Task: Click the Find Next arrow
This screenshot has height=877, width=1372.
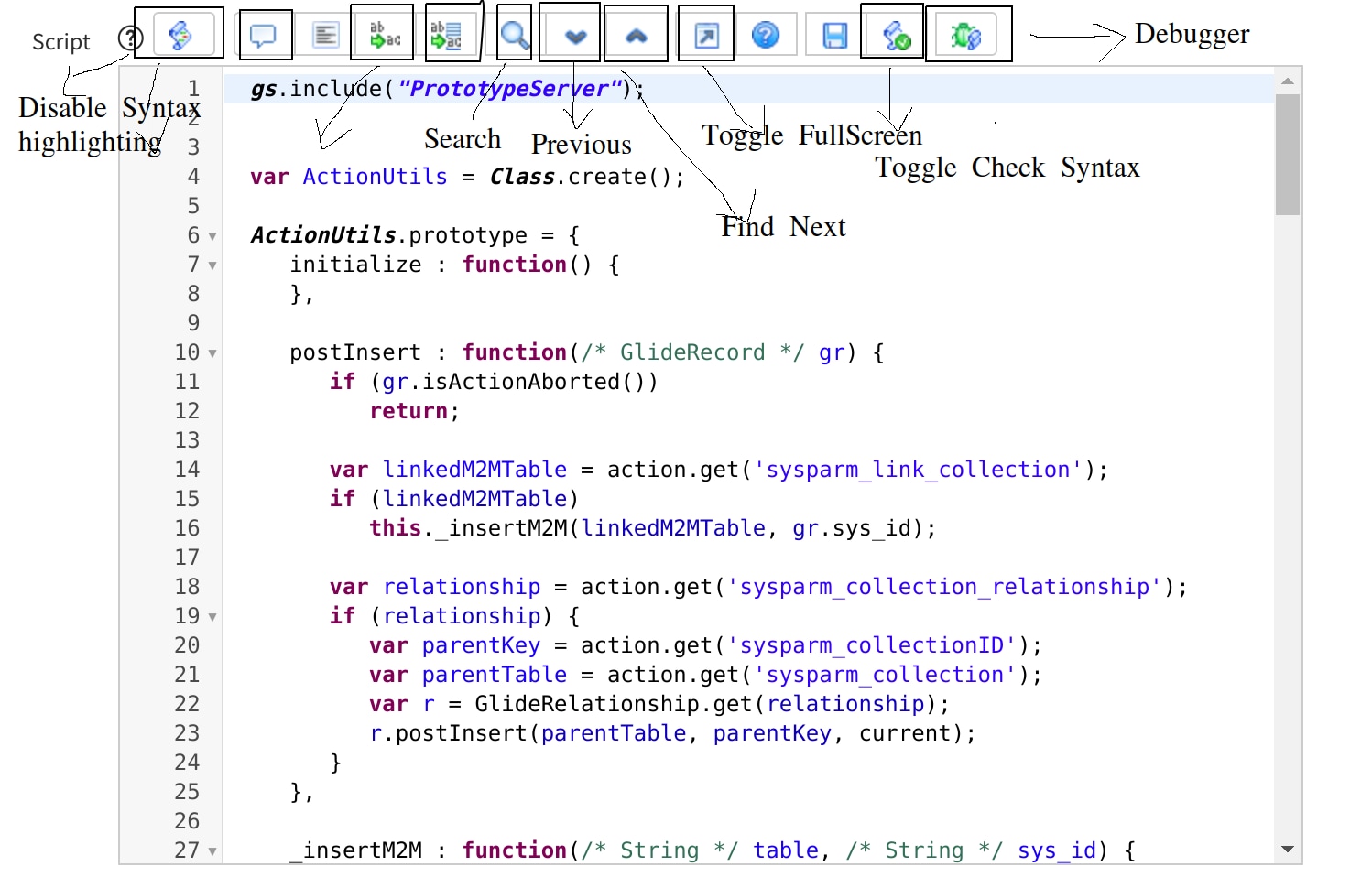Action: [x=636, y=35]
